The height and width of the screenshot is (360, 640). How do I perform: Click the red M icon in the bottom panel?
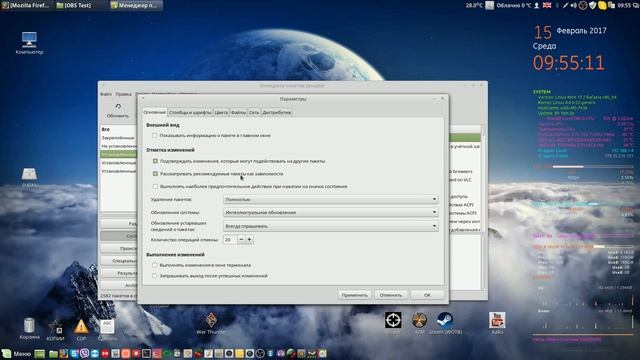pos(105,353)
